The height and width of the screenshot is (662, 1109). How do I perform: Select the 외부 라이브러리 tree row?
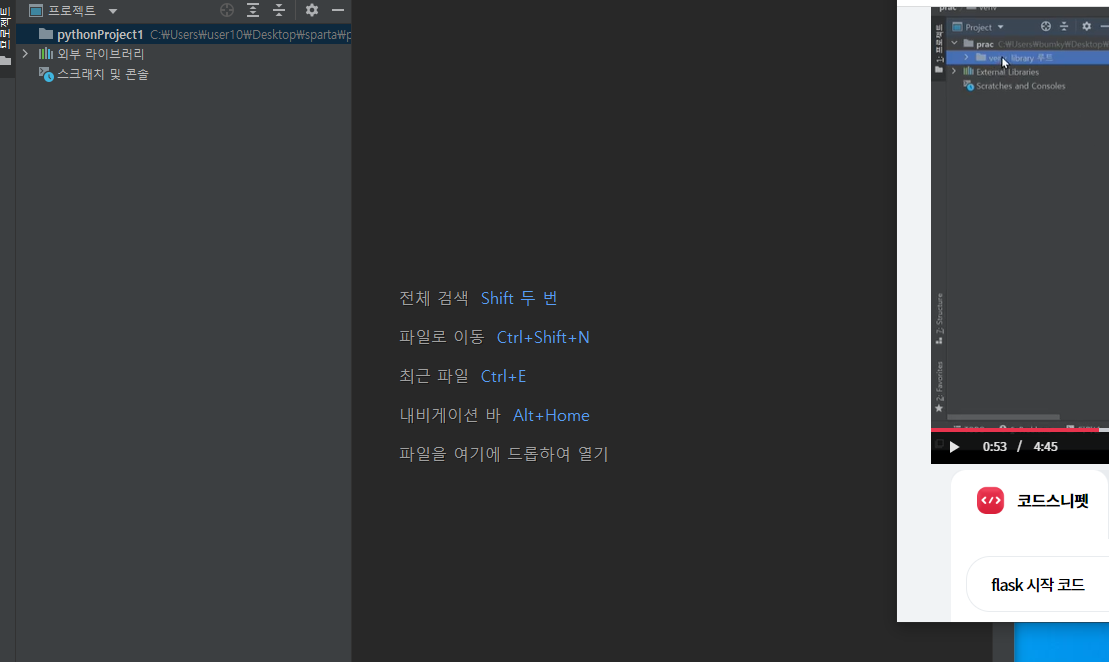tap(183, 54)
